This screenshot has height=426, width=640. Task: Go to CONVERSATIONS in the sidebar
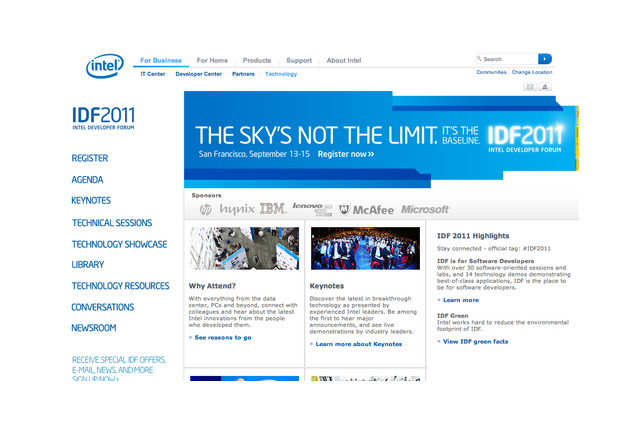[102, 307]
